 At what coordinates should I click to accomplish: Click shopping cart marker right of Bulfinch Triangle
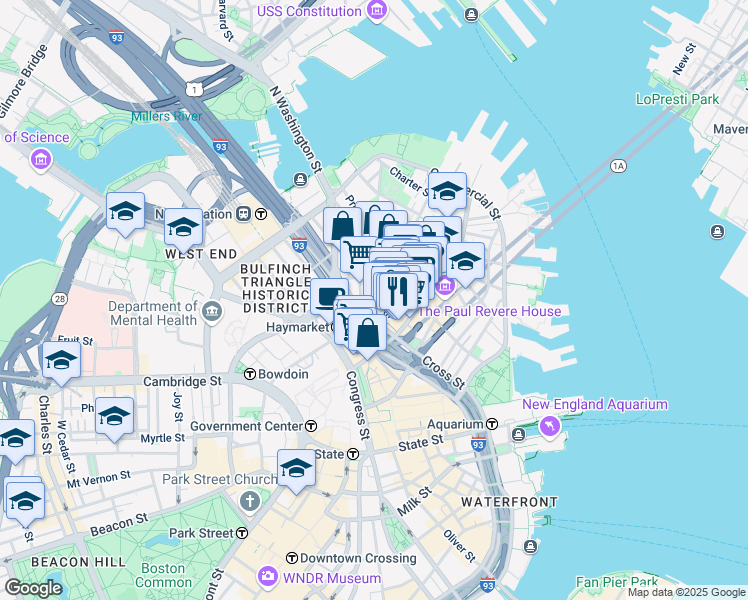tap(357, 253)
